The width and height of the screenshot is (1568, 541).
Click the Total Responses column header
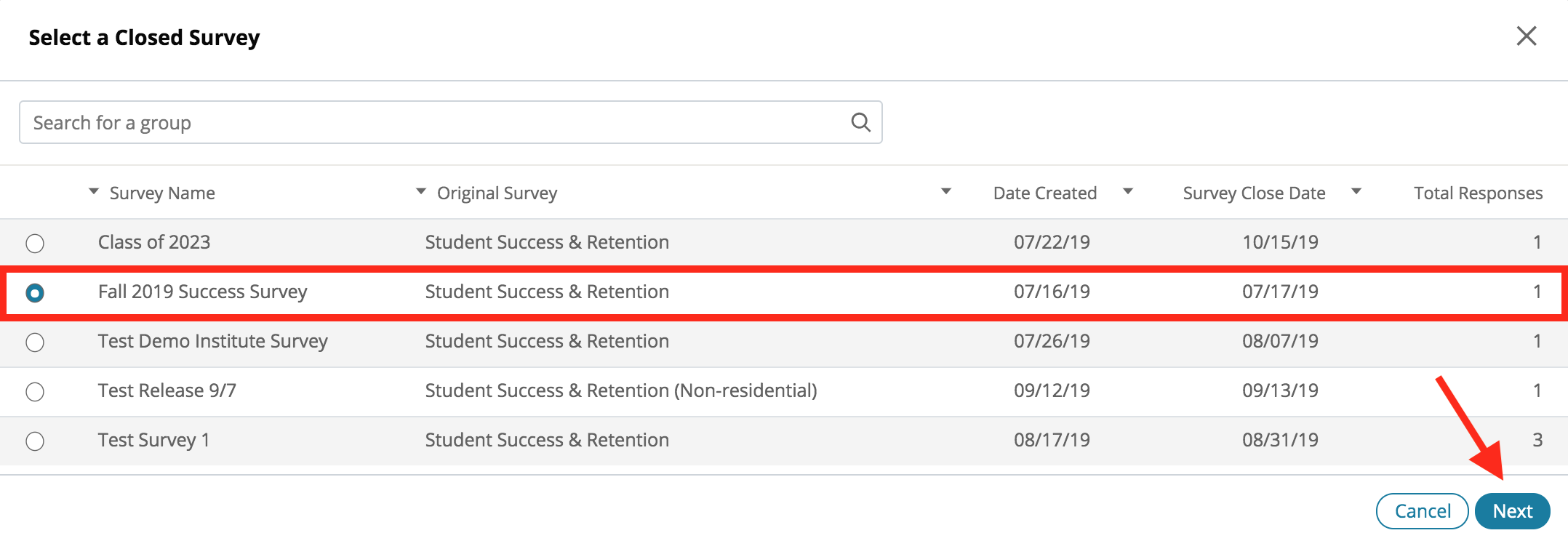pyautogui.click(x=1479, y=192)
